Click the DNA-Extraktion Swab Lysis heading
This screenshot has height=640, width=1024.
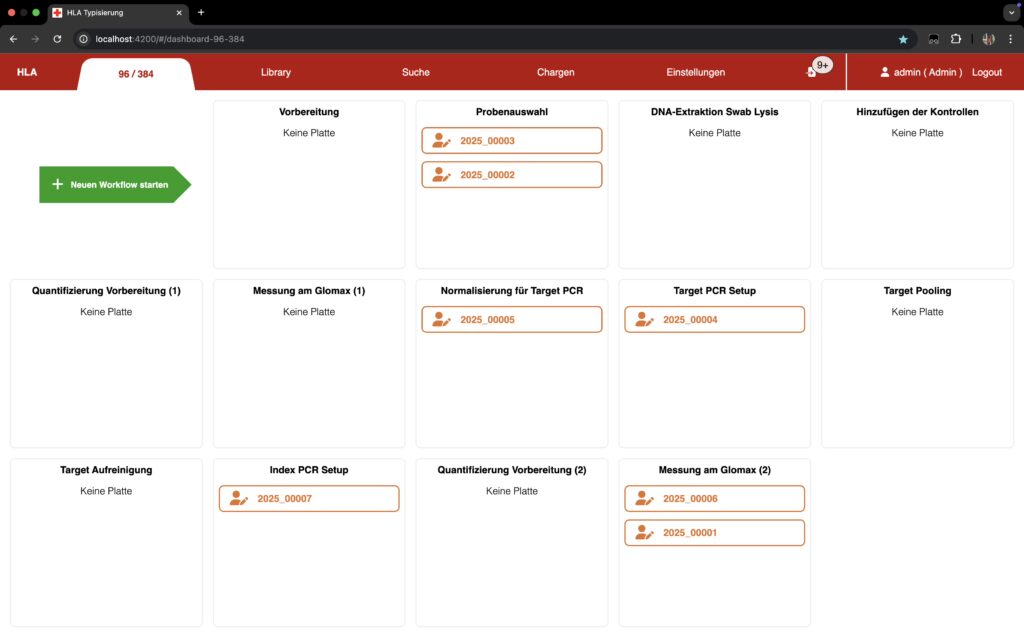coord(714,112)
